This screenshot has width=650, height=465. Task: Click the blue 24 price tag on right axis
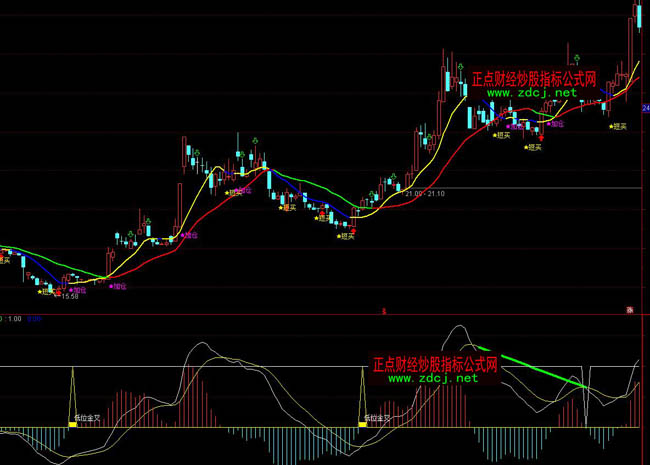point(645,108)
